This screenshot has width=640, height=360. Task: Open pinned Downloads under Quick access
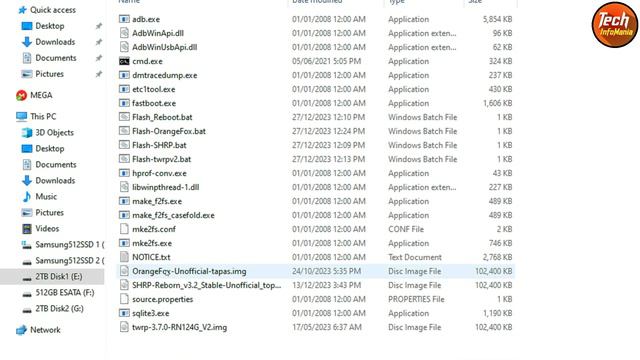[55, 42]
